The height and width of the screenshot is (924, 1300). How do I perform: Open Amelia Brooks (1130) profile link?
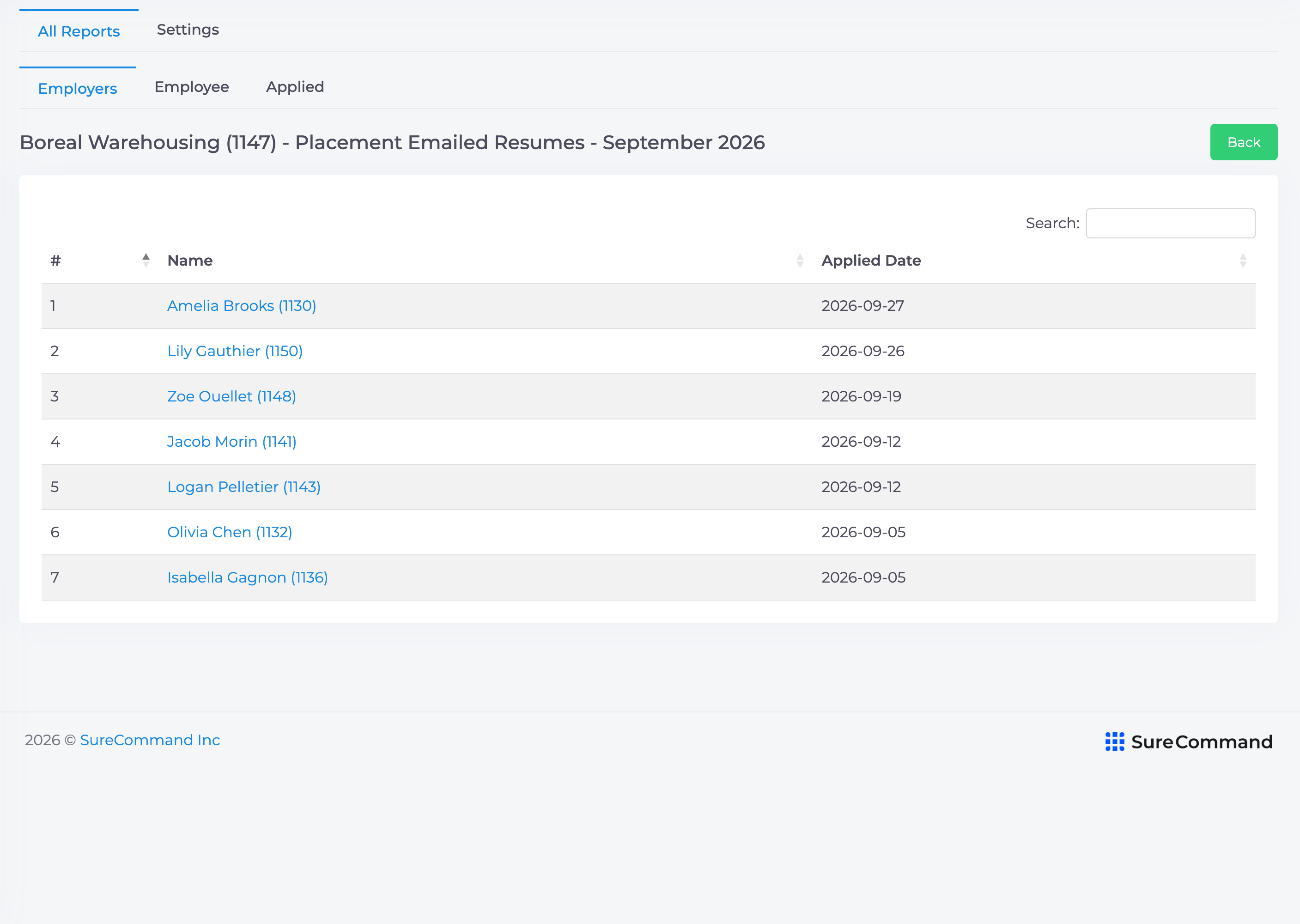(x=242, y=306)
